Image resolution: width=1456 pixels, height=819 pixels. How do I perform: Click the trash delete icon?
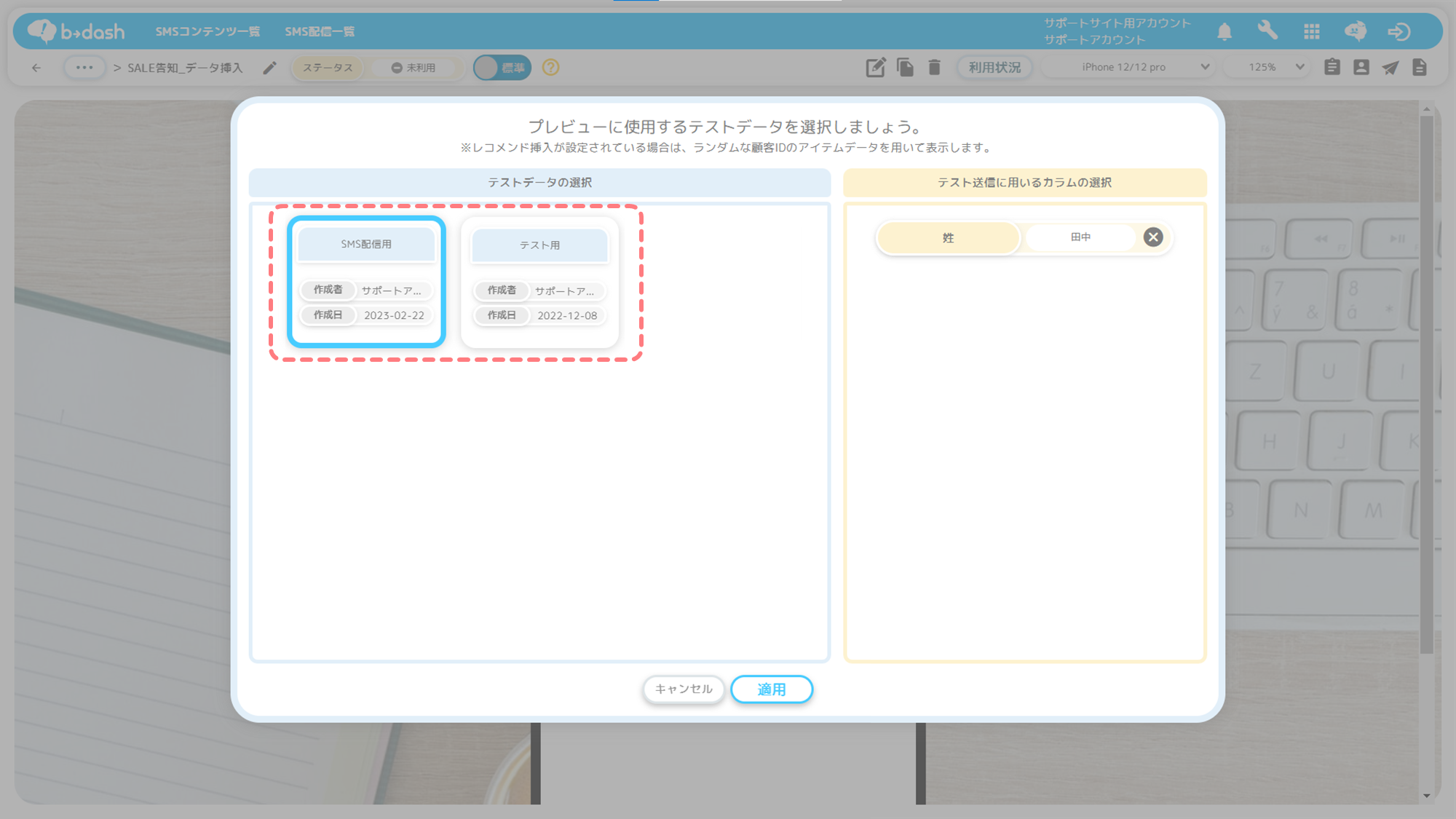934,68
